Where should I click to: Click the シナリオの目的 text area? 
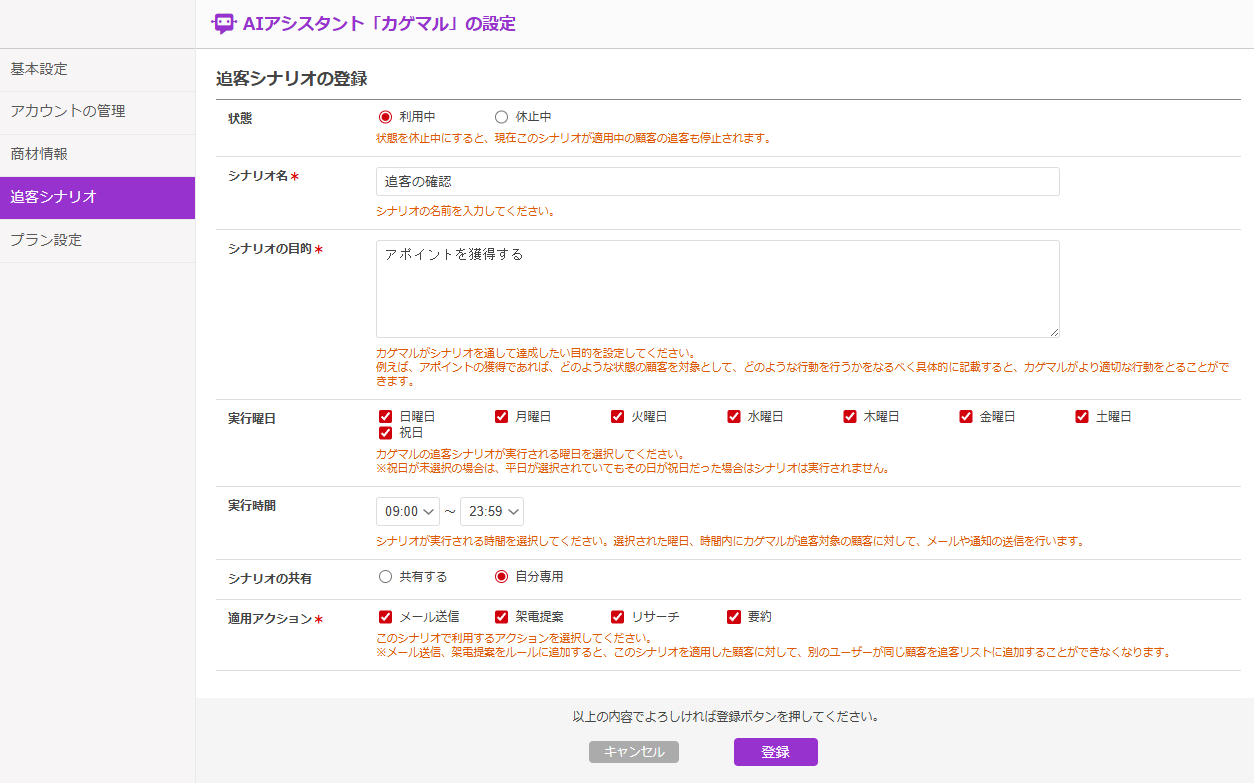pyautogui.click(x=717, y=289)
